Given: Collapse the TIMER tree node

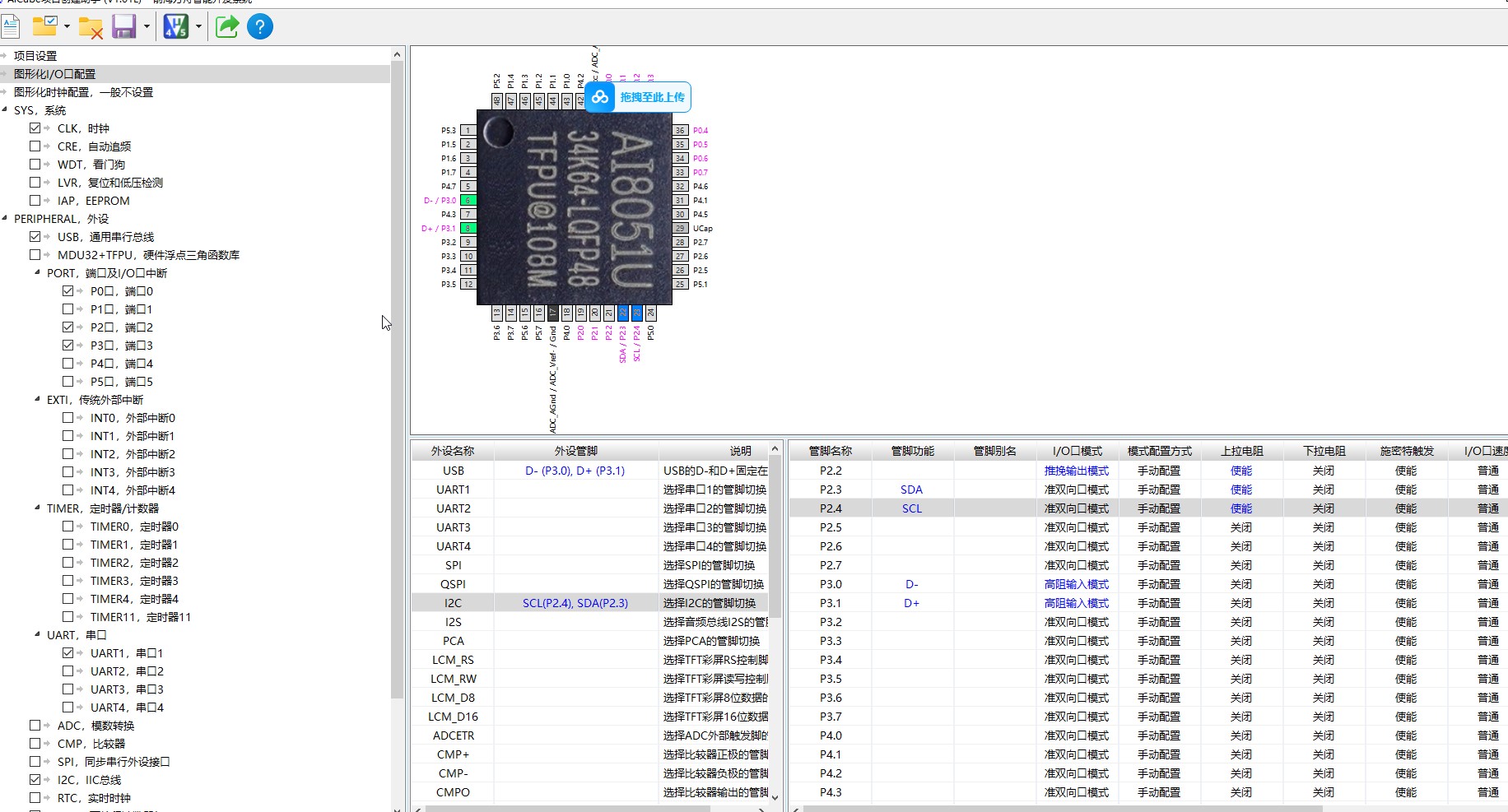Looking at the screenshot, I should (37, 508).
